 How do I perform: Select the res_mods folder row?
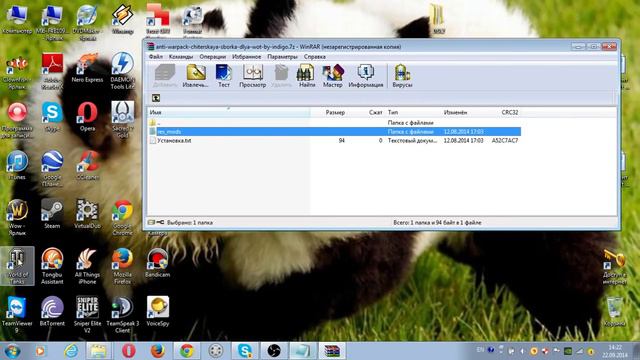click(335, 131)
